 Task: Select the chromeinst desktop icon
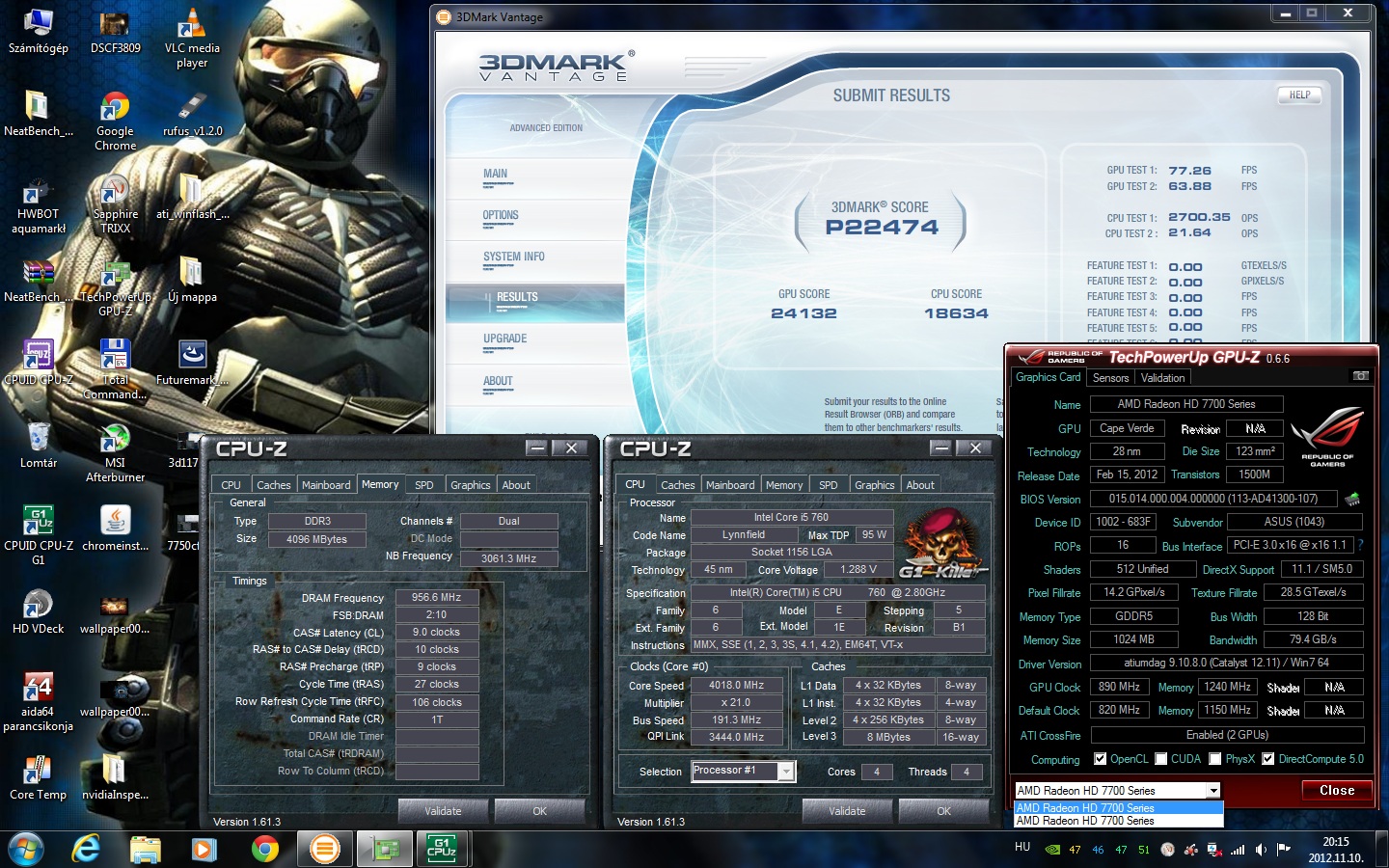[x=115, y=529]
